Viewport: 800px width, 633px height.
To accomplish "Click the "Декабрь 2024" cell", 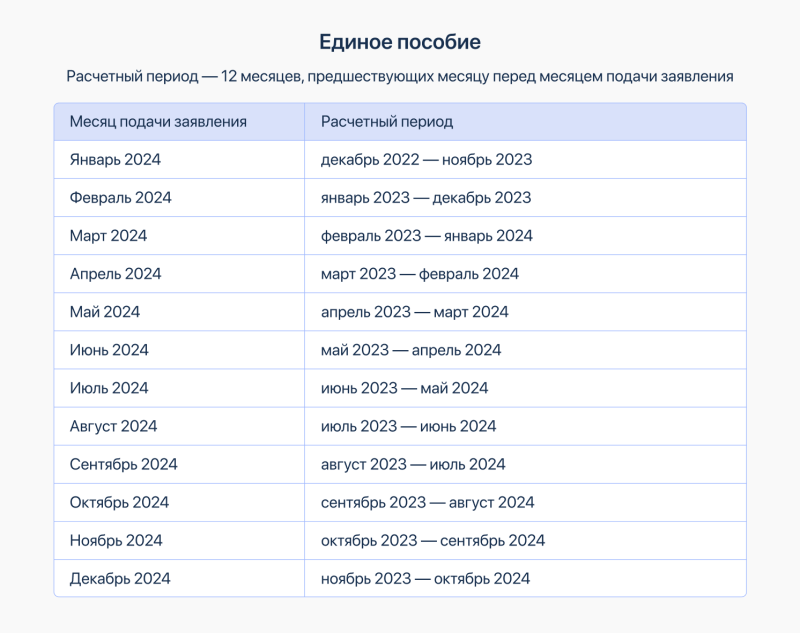I will coord(120,579).
